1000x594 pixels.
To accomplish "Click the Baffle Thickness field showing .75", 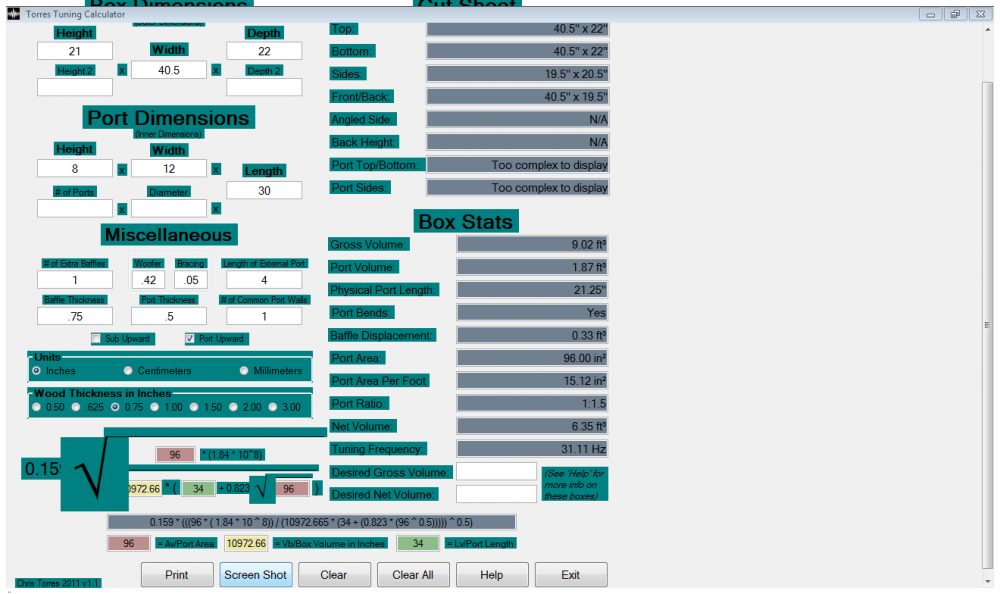I will tap(75, 316).
